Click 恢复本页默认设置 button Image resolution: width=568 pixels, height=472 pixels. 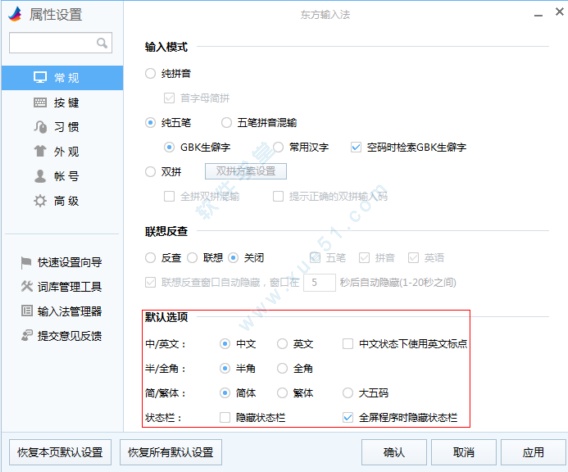point(60,452)
